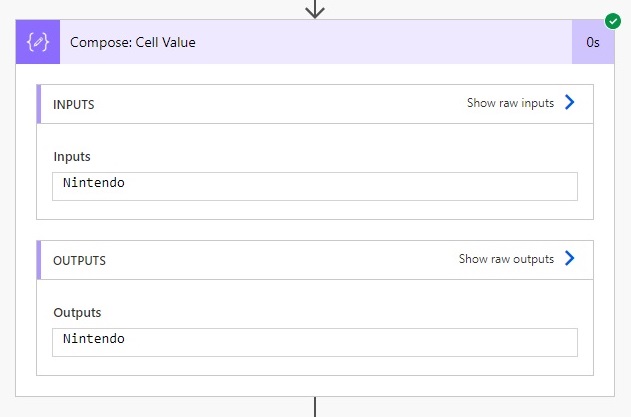
Task: Open Show raw inputs link
Action: (510, 103)
